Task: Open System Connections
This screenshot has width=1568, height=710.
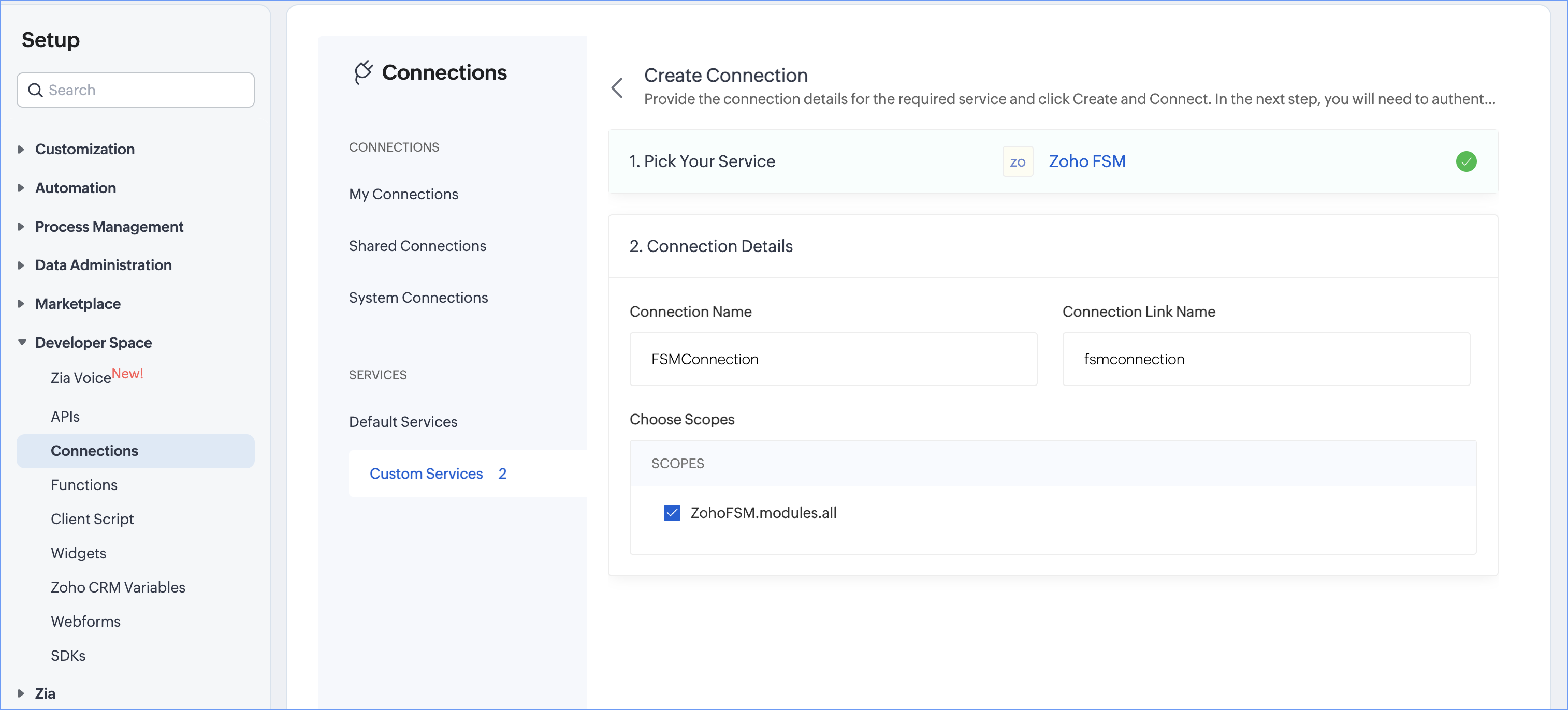Action: 418,298
